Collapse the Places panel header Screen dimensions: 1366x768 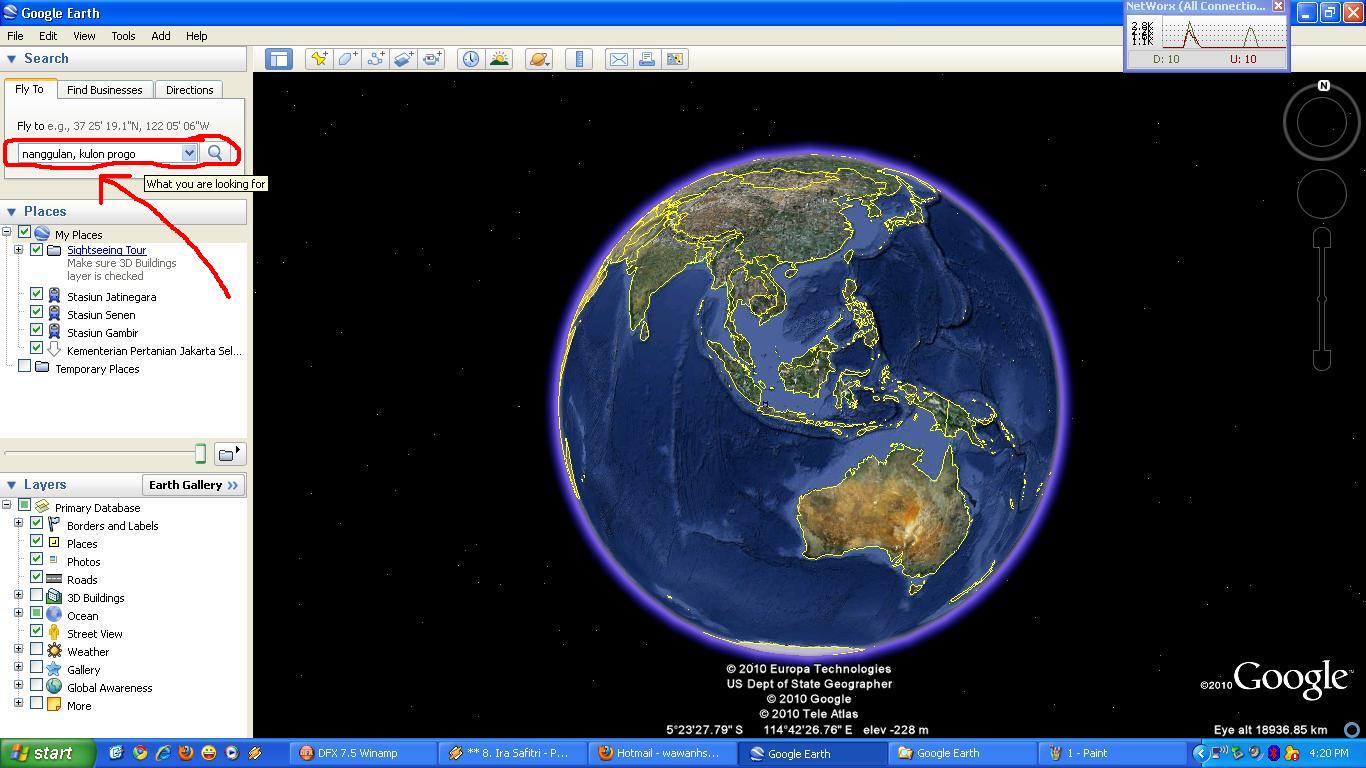click(12, 212)
